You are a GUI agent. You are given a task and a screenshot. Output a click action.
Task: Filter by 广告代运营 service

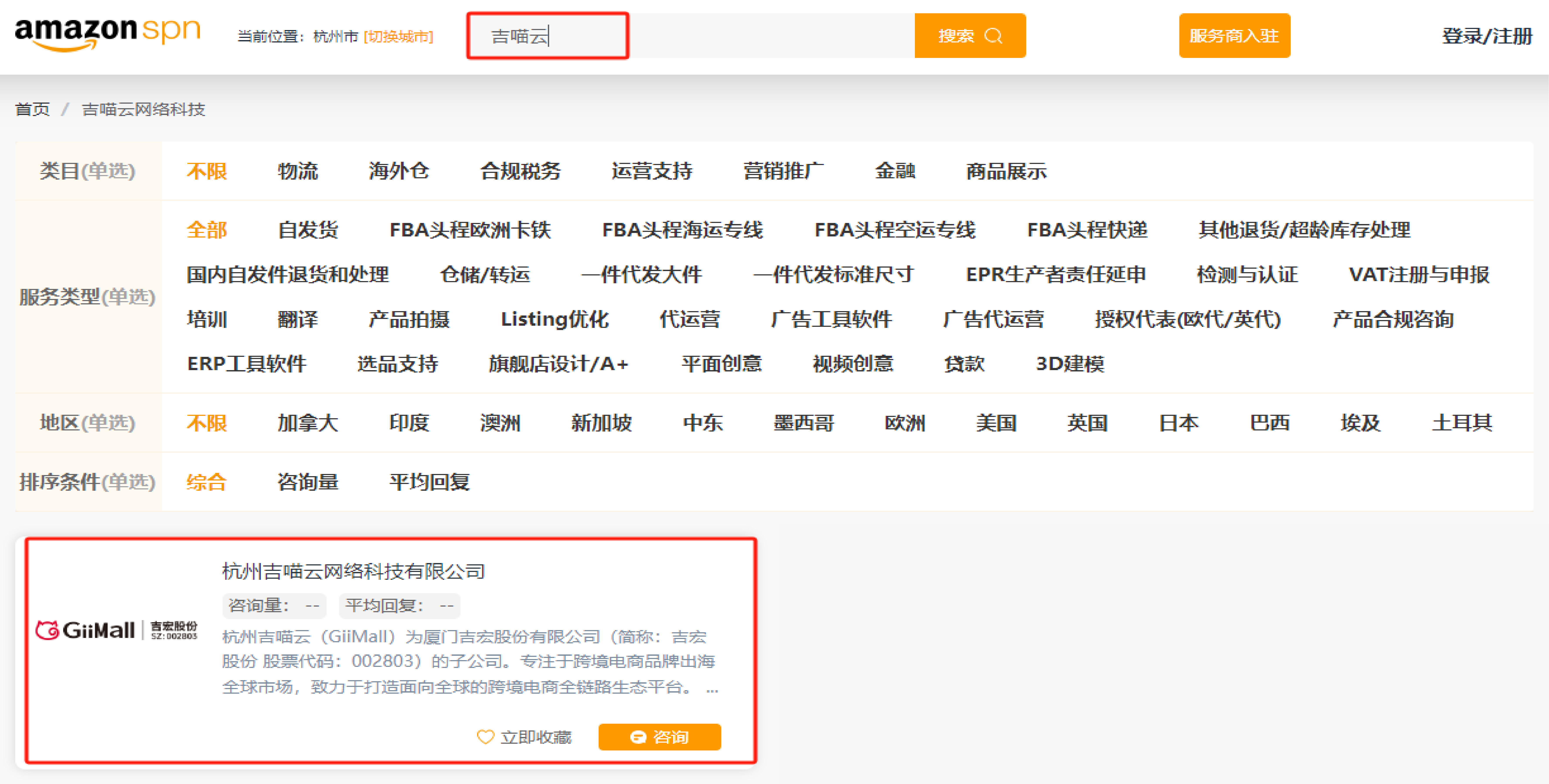click(x=993, y=319)
